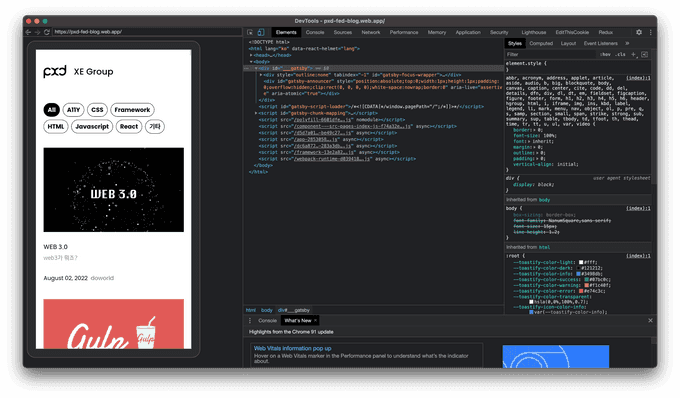Reload the page with the refresh icon
This screenshot has height=398, width=680.
[x=46, y=32]
